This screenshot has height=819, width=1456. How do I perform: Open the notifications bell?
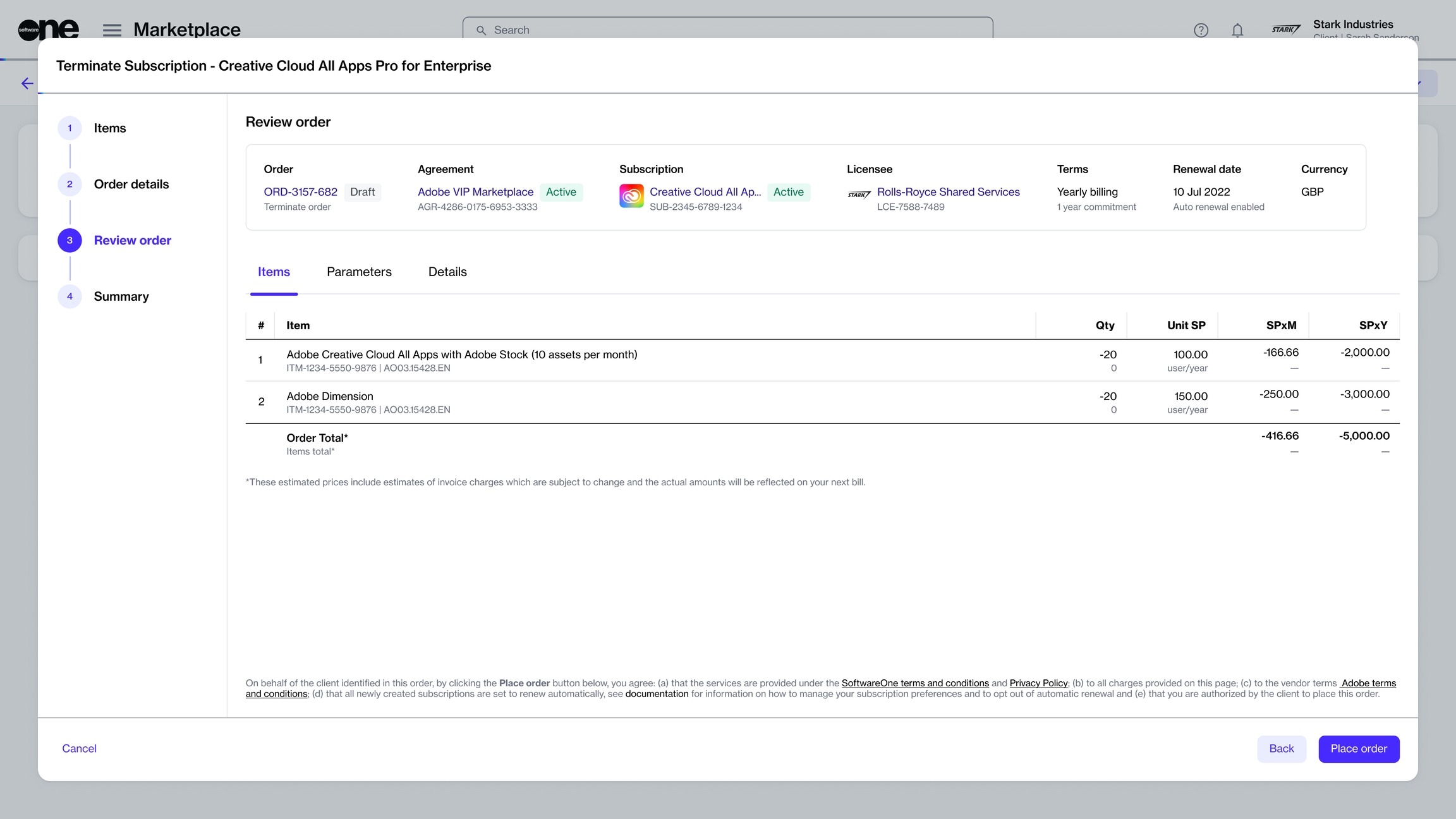tap(1237, 30)
